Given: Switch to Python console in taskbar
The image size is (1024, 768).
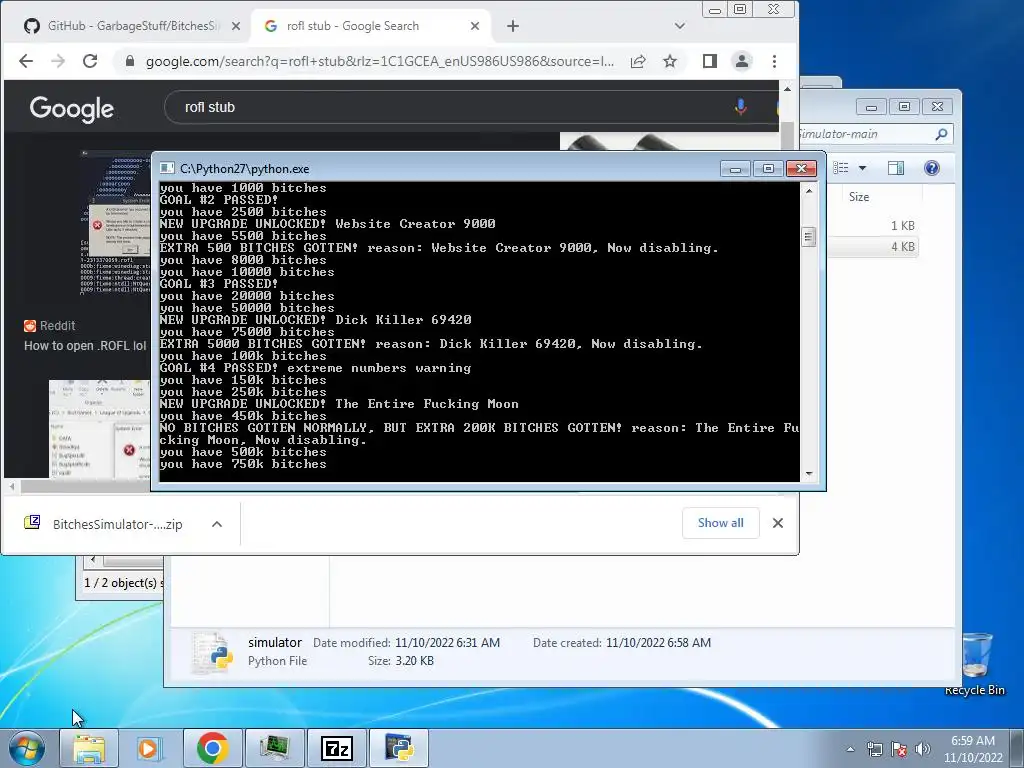Looking at the screenshot, I should coord(399,748).
